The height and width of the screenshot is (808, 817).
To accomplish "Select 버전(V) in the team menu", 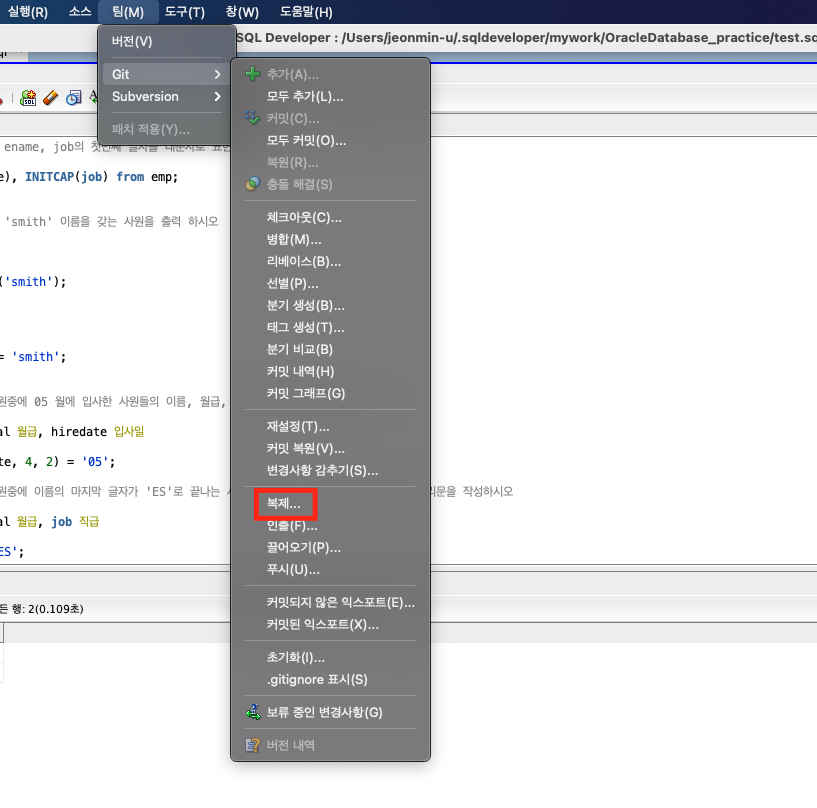I will pyautogui.click(x=166, y=41).
